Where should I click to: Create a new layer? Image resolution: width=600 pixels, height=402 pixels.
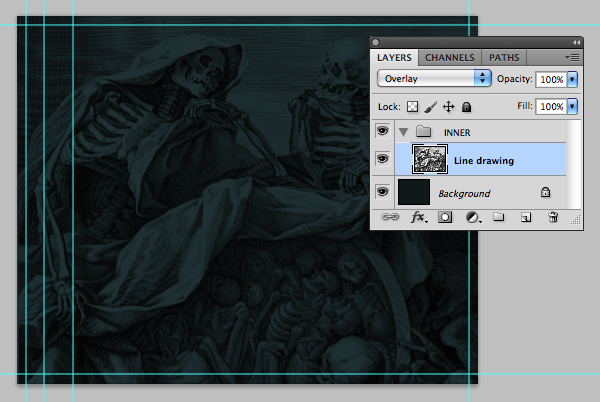[526, 218]
